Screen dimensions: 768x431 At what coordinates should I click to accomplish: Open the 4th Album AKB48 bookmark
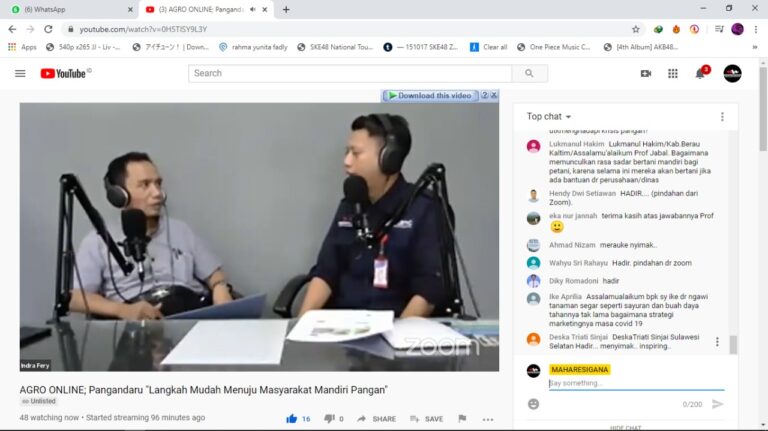click(641, 47)
